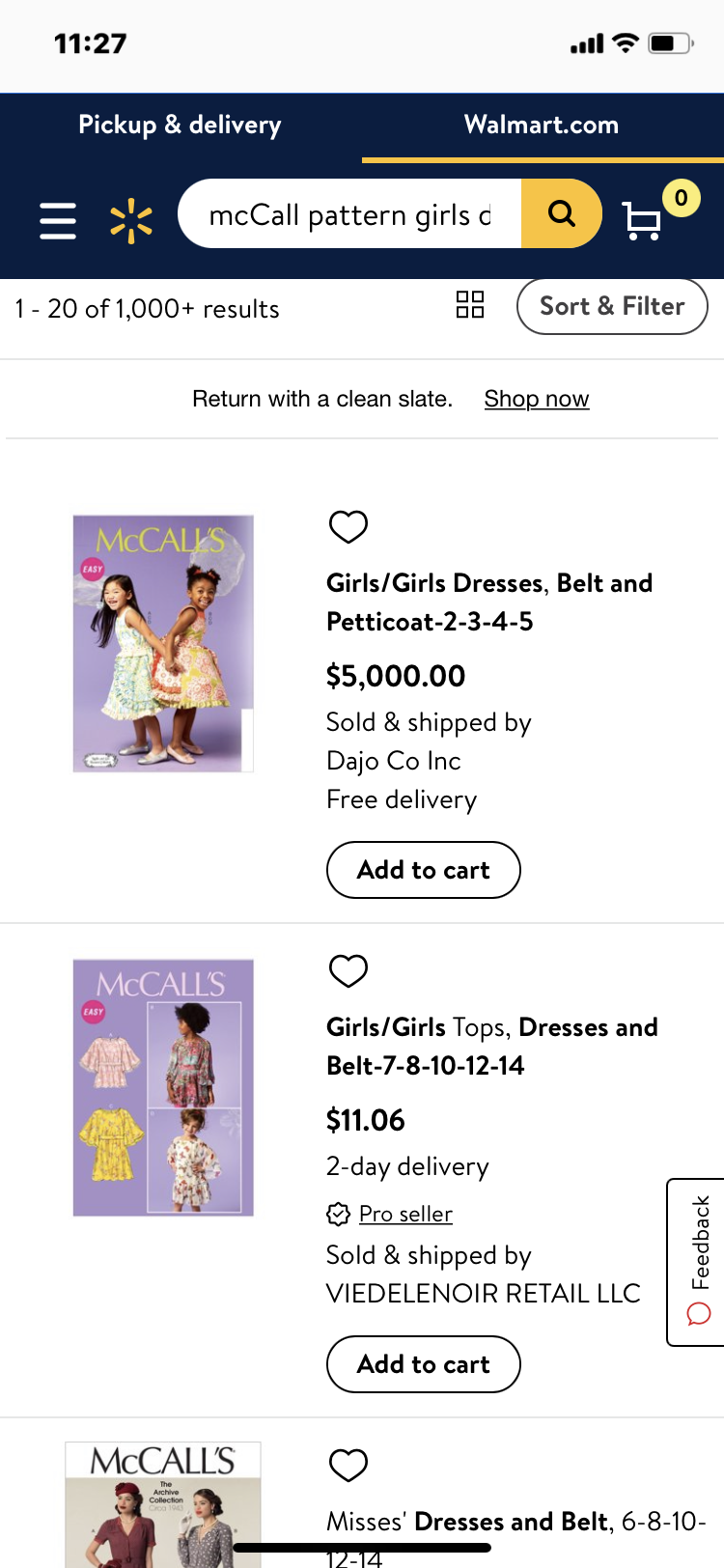This screenshot has height=1568, width=724.
Task: Open the Pro seller link
Action: point(405,1214)
